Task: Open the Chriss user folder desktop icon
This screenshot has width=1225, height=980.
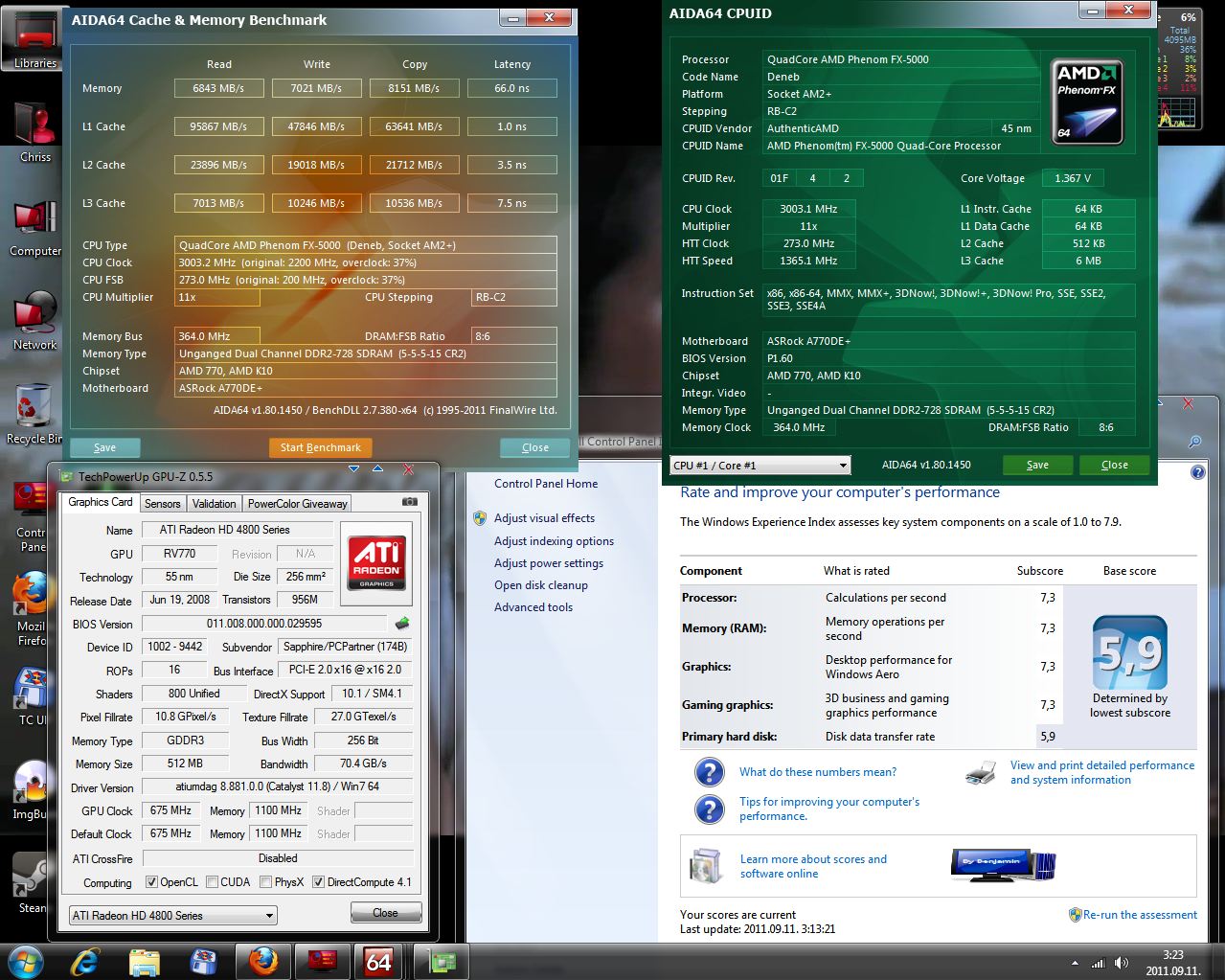Action: tap(35, 132)
